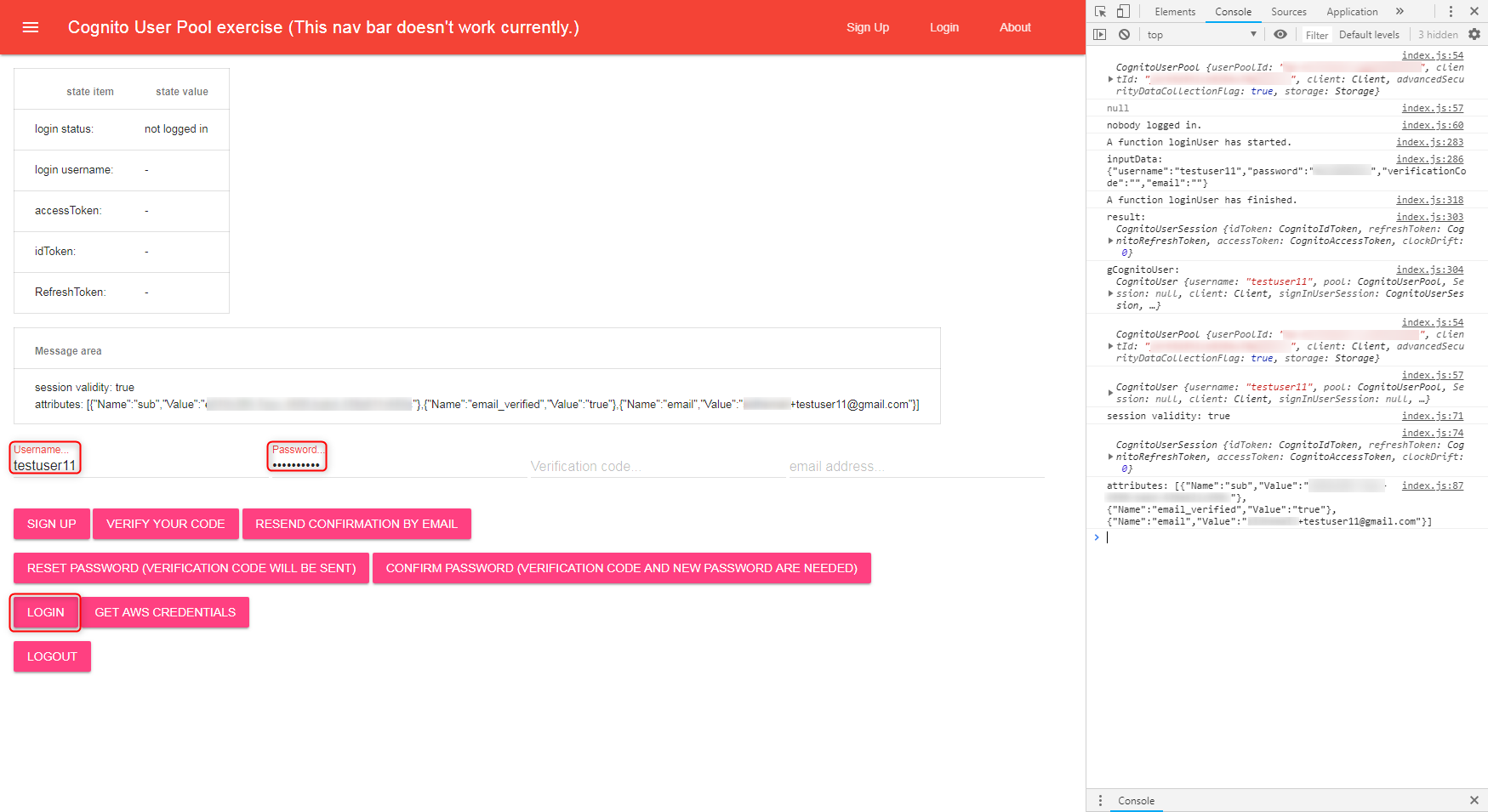The height and width of the screenshot is (812, 1488).
Task: Click the LOGIN button
Action: point(45,612)
